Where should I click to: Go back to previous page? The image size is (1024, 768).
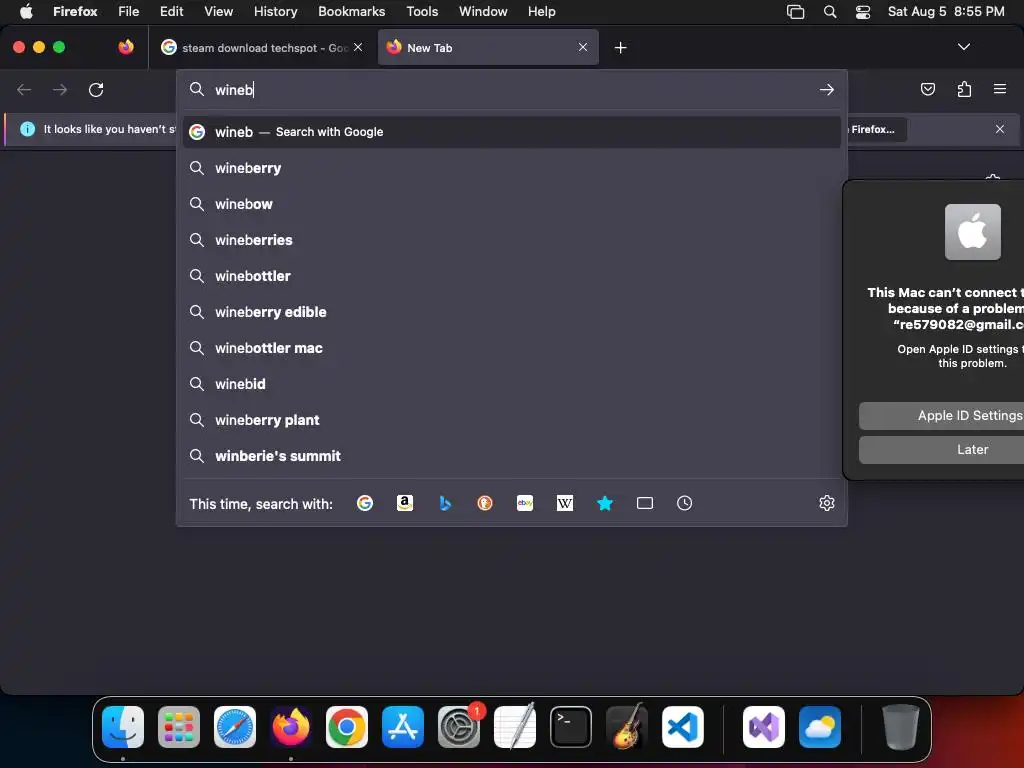24,89
